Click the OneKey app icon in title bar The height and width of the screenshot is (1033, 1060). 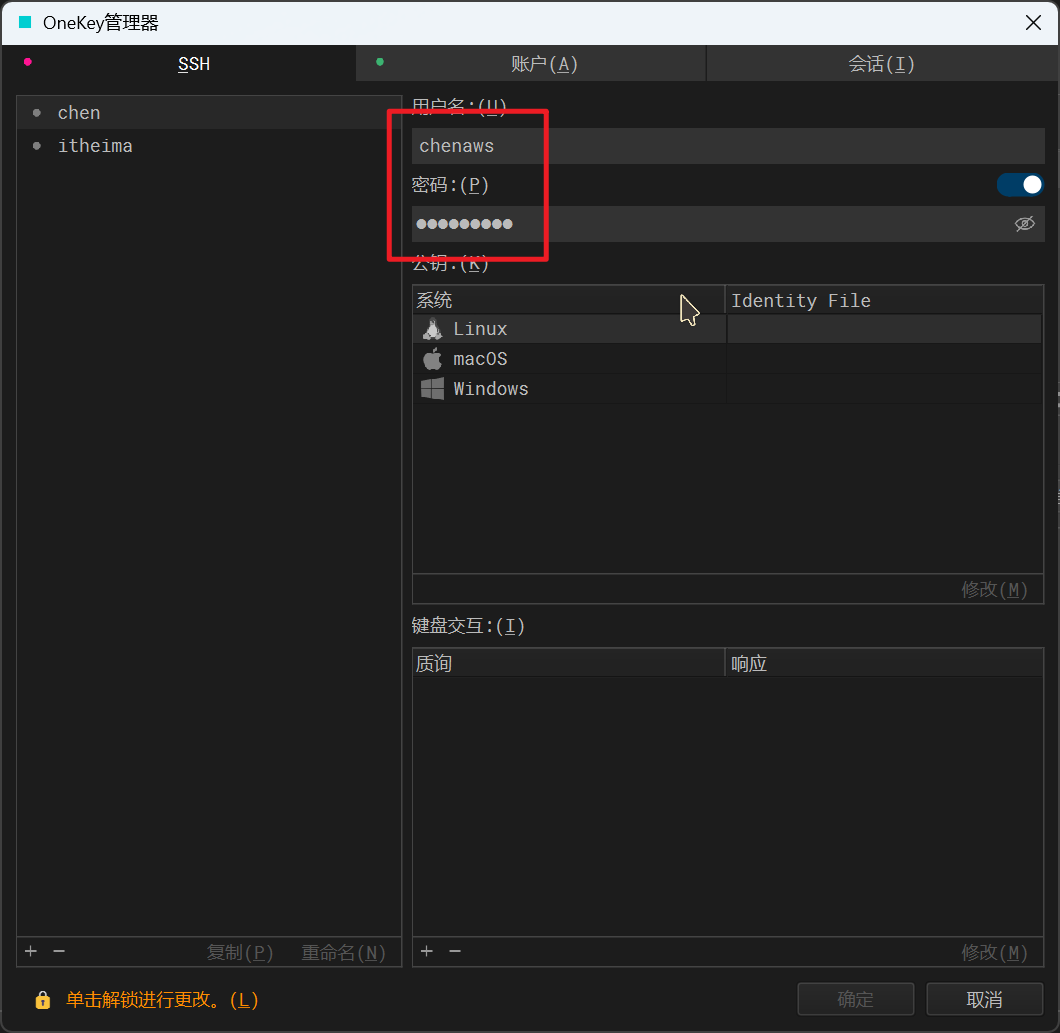click(x=25, y=22)
